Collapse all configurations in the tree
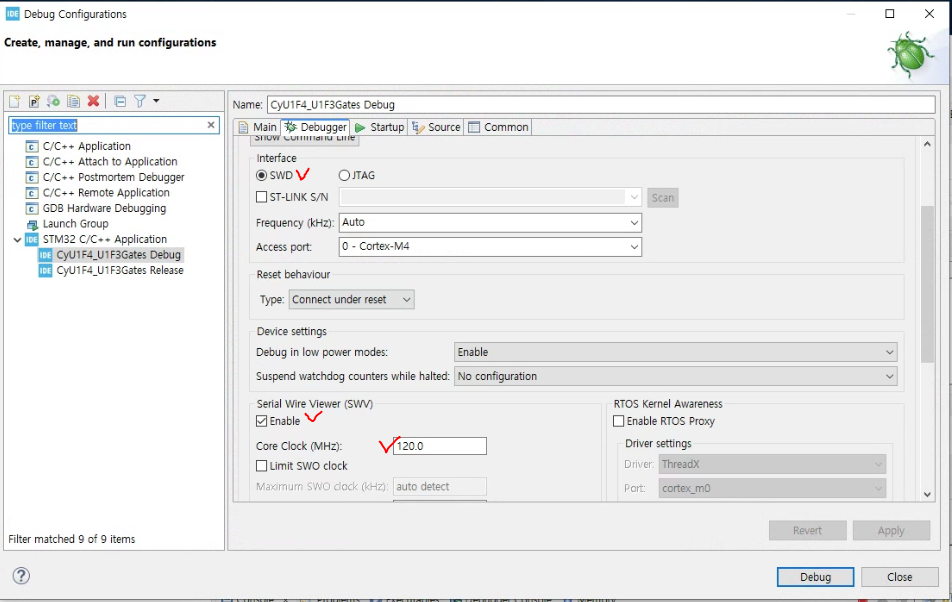952x602 pixels. 120,101
